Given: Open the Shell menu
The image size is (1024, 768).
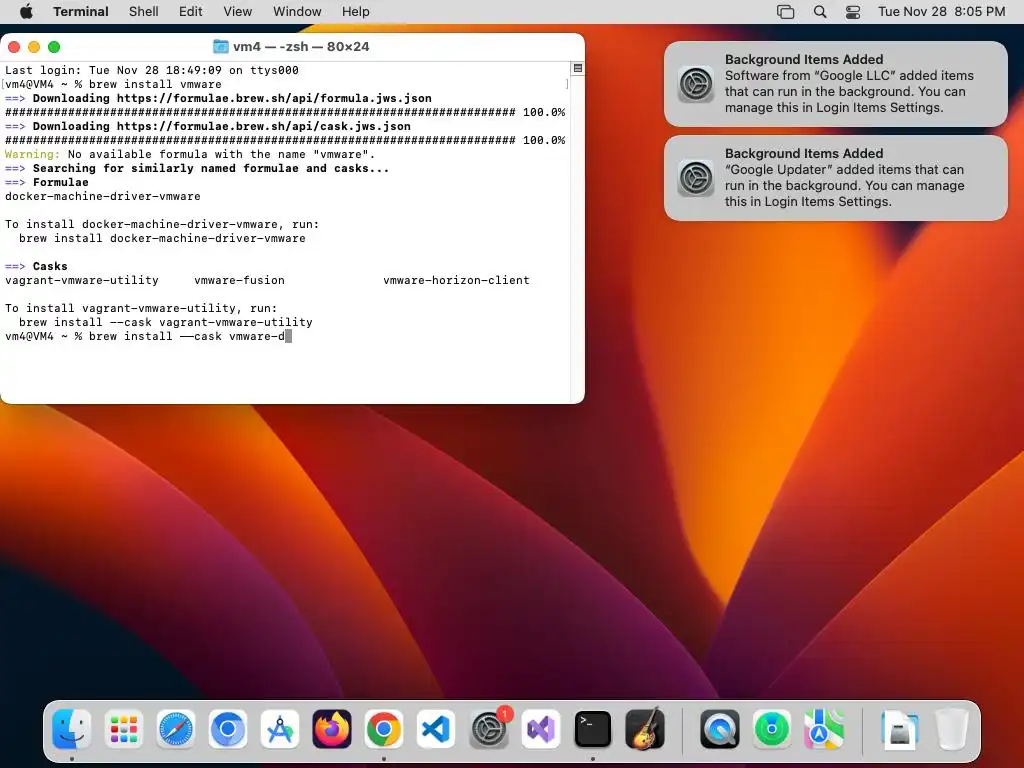Looking at the screenshot, I should [144, 11].
